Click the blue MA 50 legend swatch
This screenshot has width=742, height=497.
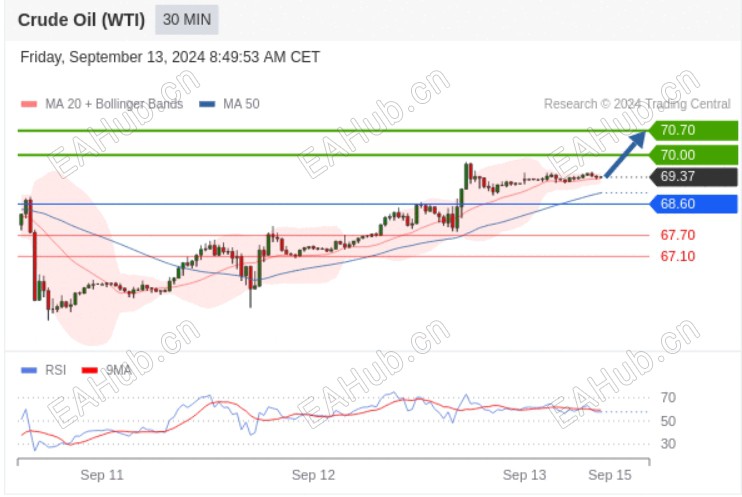coord(206,104)
